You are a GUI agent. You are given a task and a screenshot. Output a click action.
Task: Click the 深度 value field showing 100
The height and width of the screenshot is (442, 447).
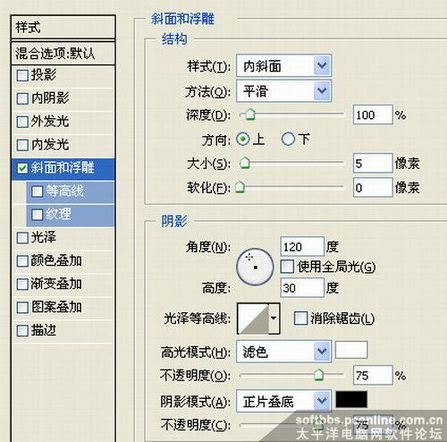tap(373, 115)
